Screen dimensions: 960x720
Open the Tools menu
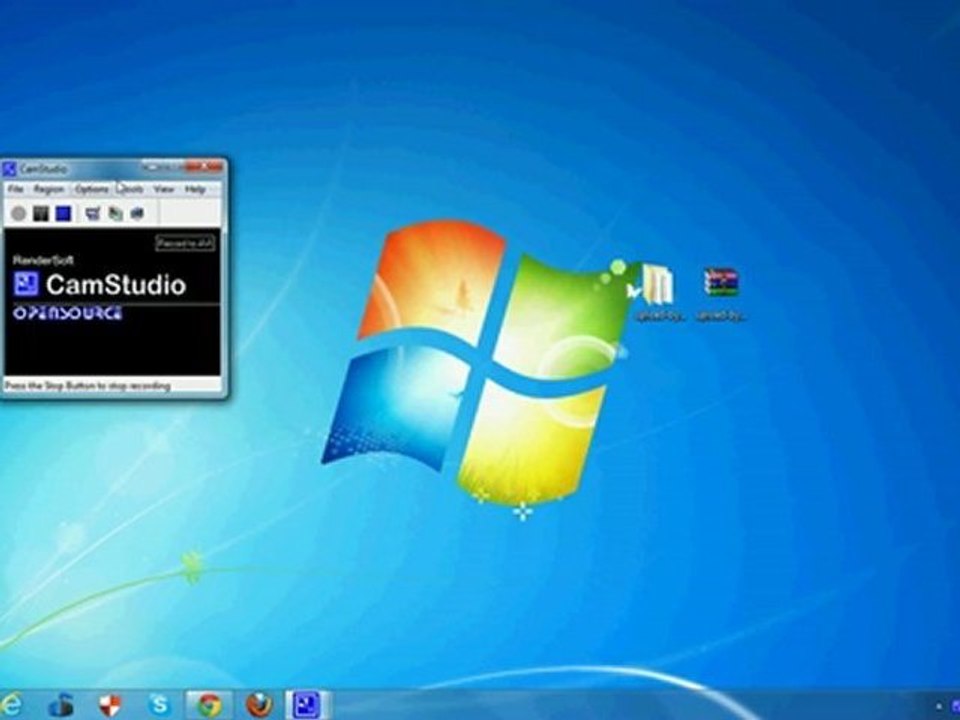[130, 189]
